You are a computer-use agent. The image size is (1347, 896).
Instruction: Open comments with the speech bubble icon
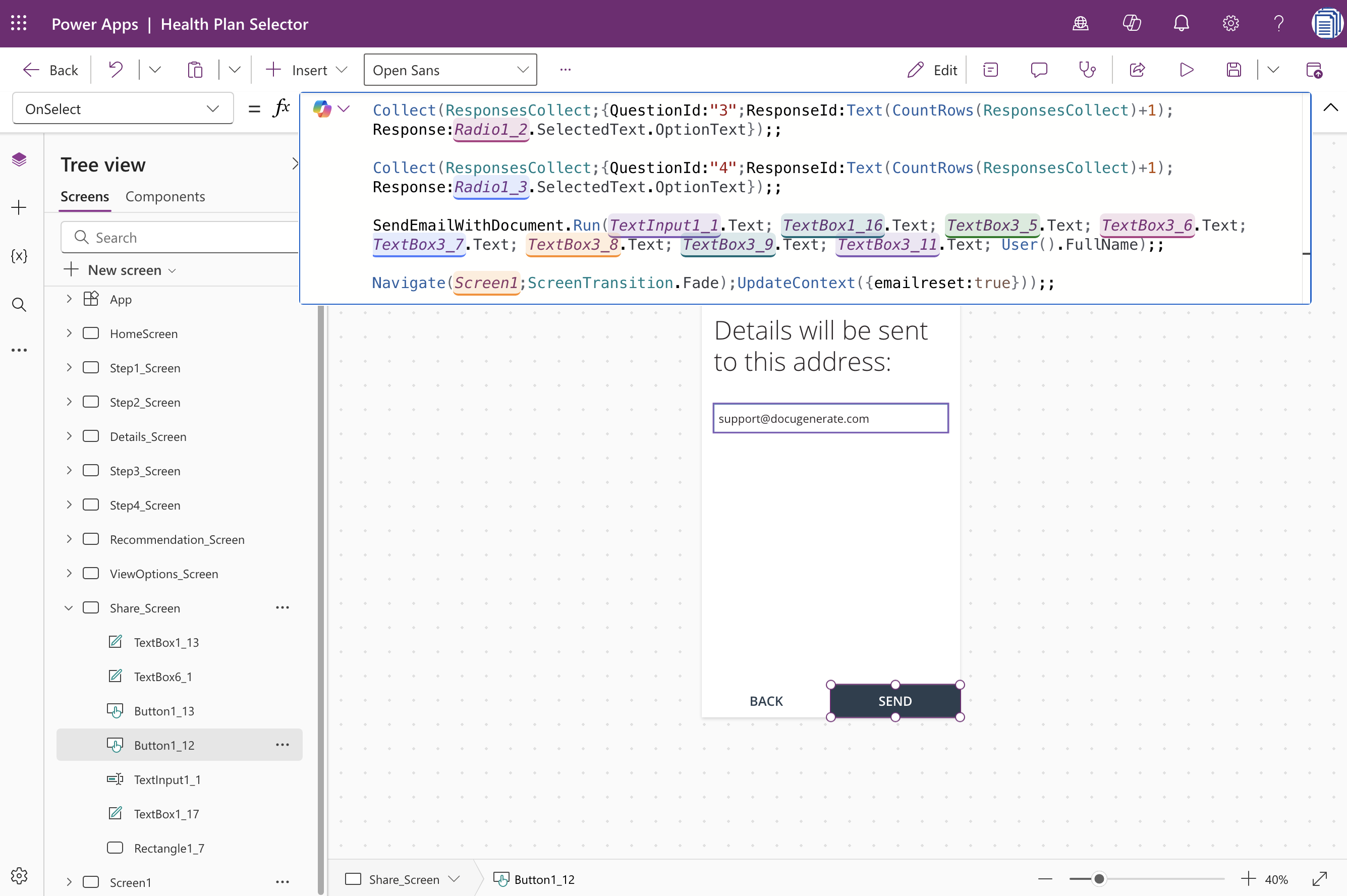pos(1039,69)
